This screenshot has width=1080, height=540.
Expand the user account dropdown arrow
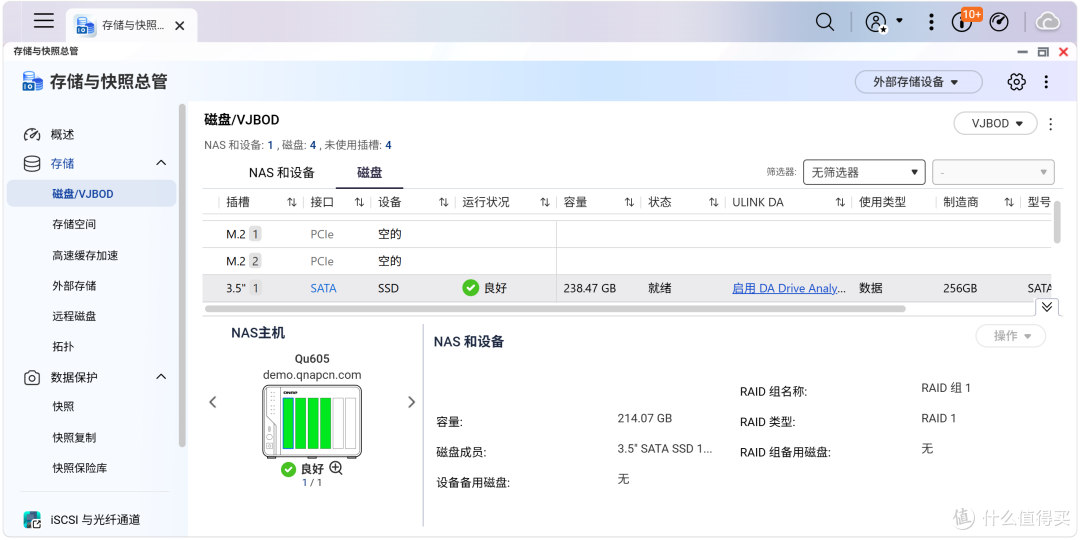tap(900, 21)
